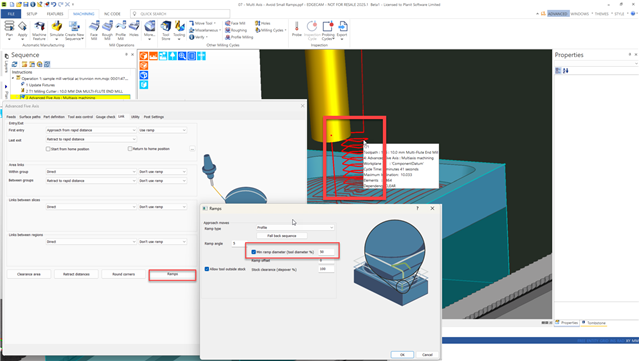Viewport: 639px width, 361px height.
Task: Launch the Simulate tool
Action: (57, 30)
